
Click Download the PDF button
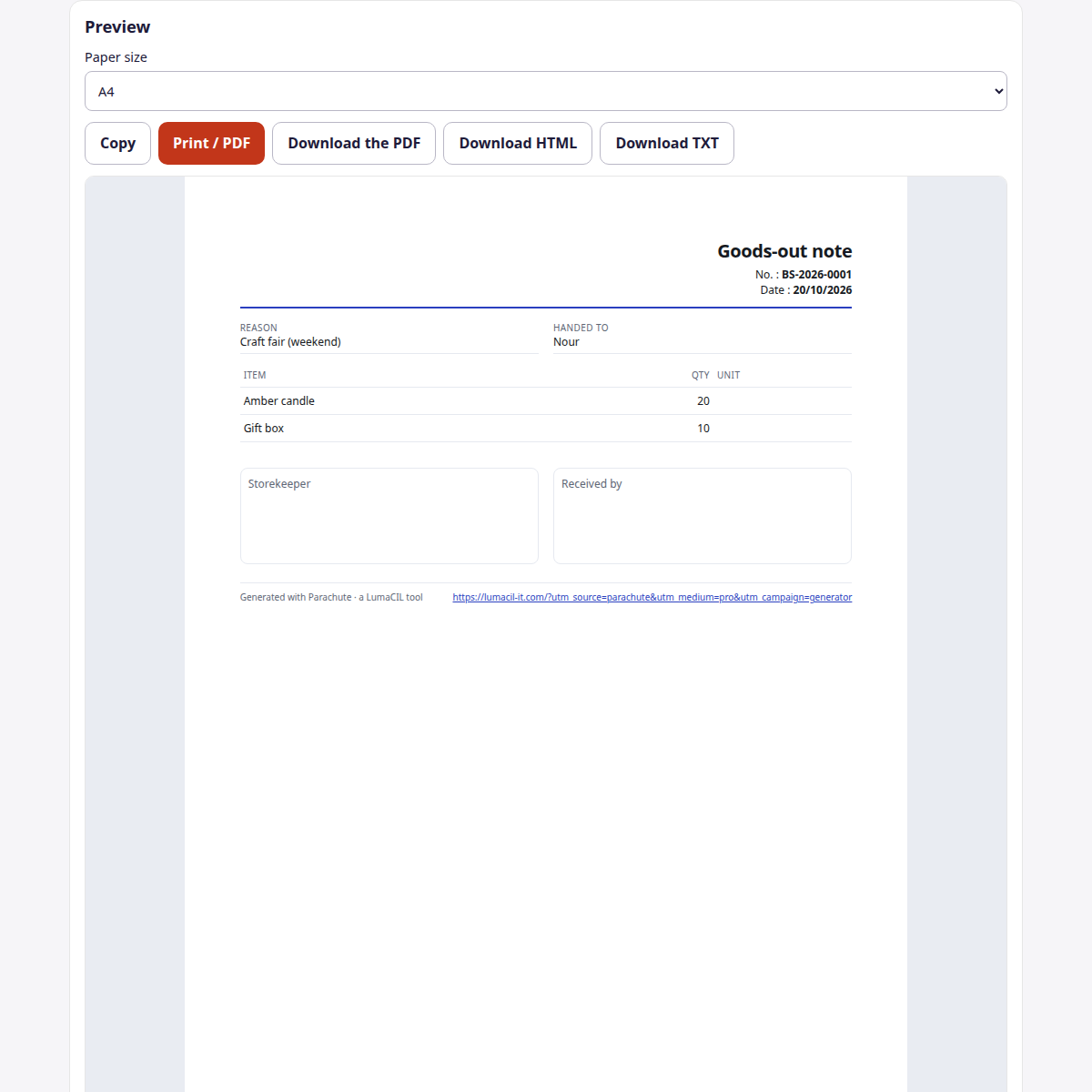point(354,143)
